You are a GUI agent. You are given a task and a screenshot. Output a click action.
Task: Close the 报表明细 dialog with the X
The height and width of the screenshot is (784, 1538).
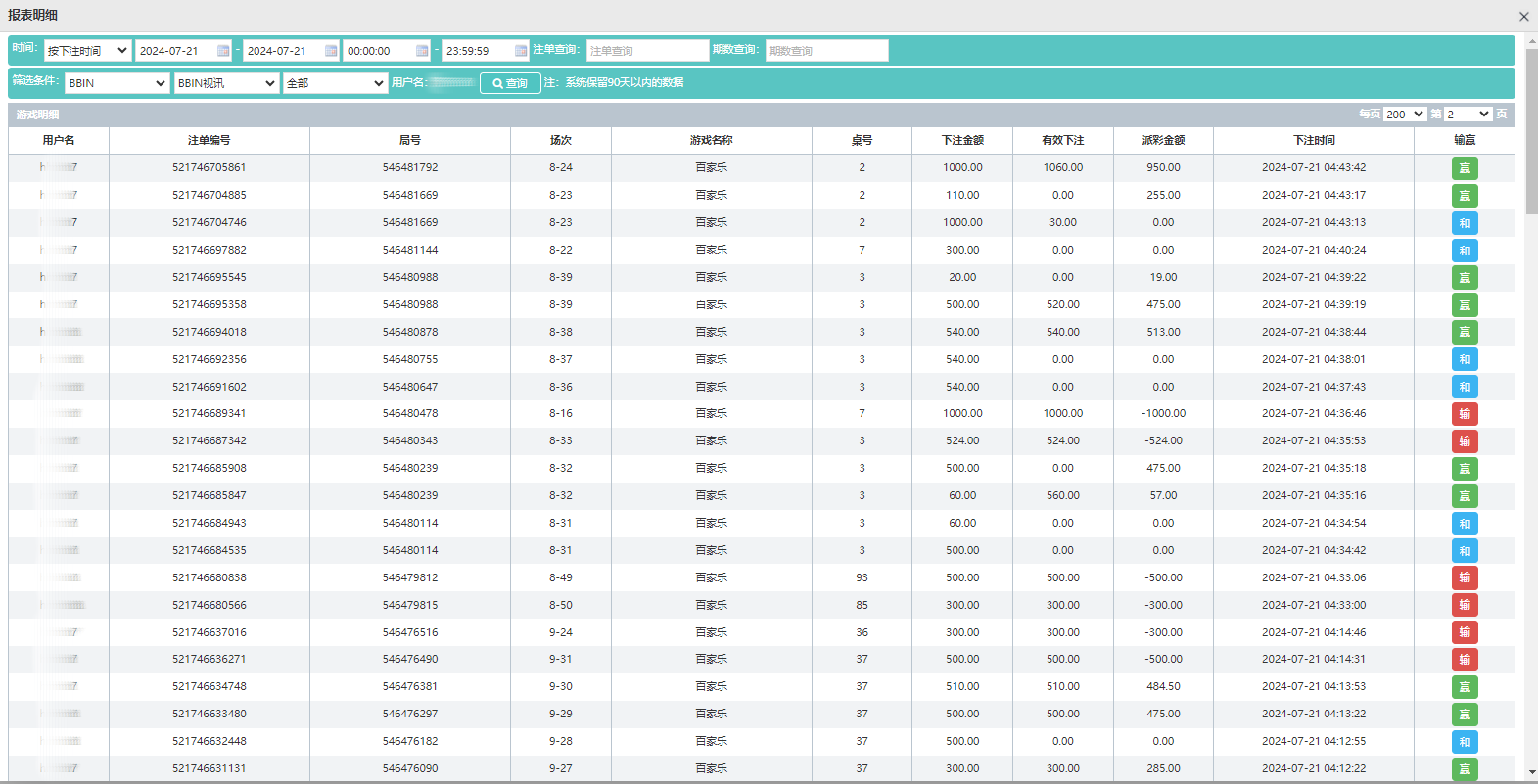point(1523,16)
